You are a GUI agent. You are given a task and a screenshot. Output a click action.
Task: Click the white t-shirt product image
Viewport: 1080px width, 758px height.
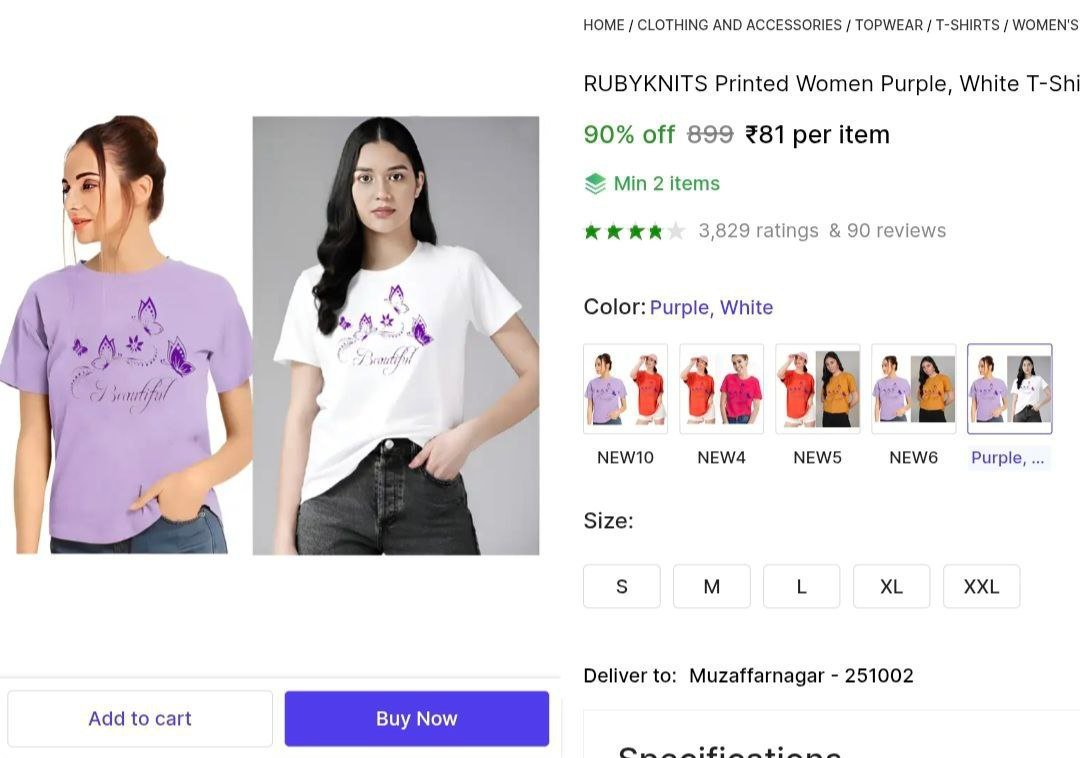coord(396,336)
